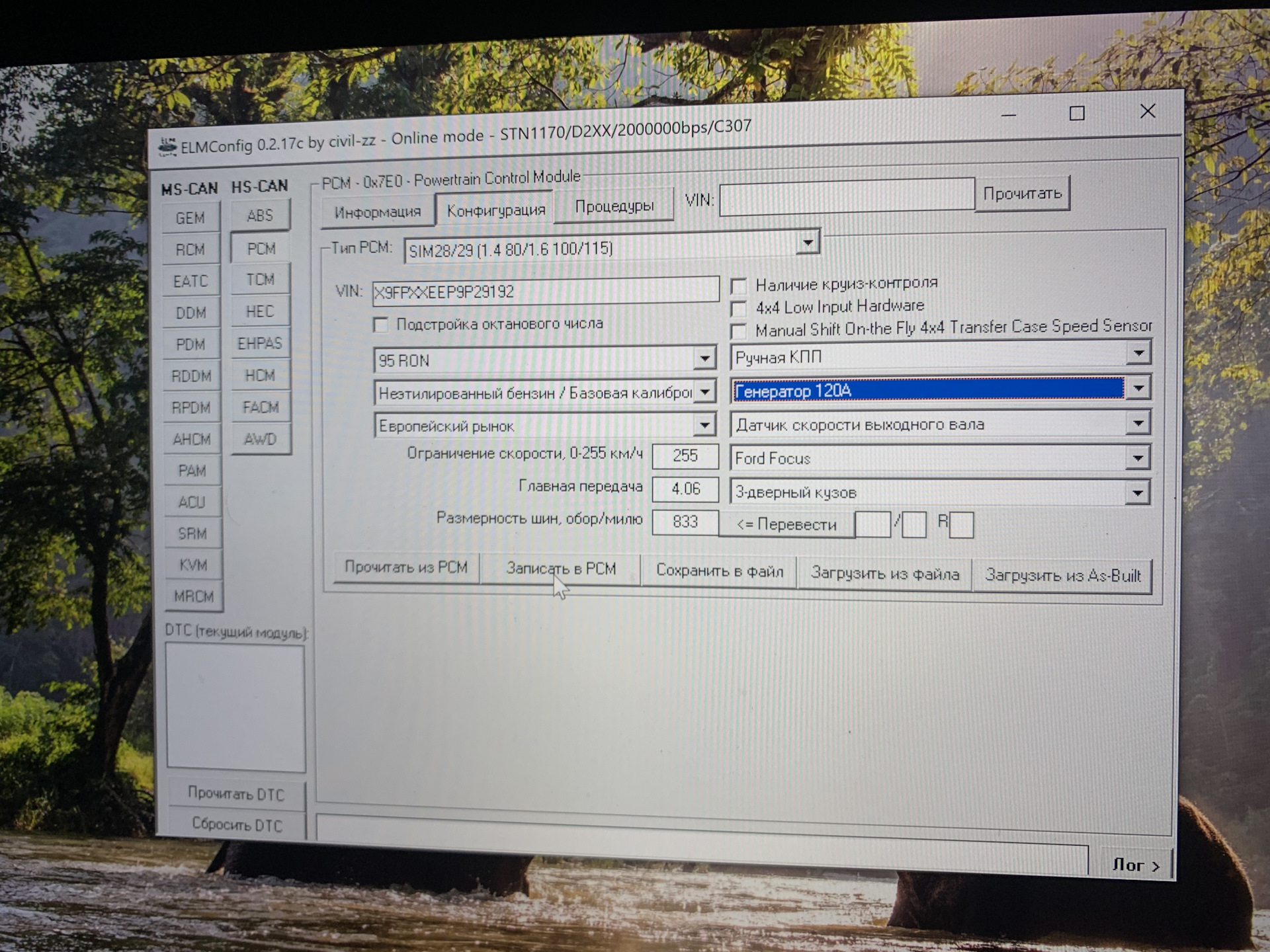The height and width of the screenshot is (952, 1270).
Task: Open the ABS module
Action: [260, 216]
